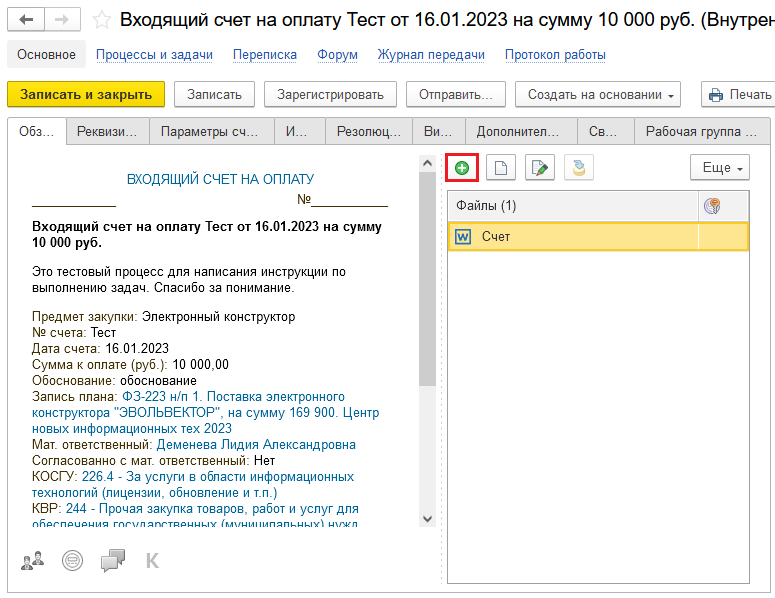Click the two-people participants icon at bottom
The height and width of the screenshot is (598, 775).
click(x=33, y=560)
